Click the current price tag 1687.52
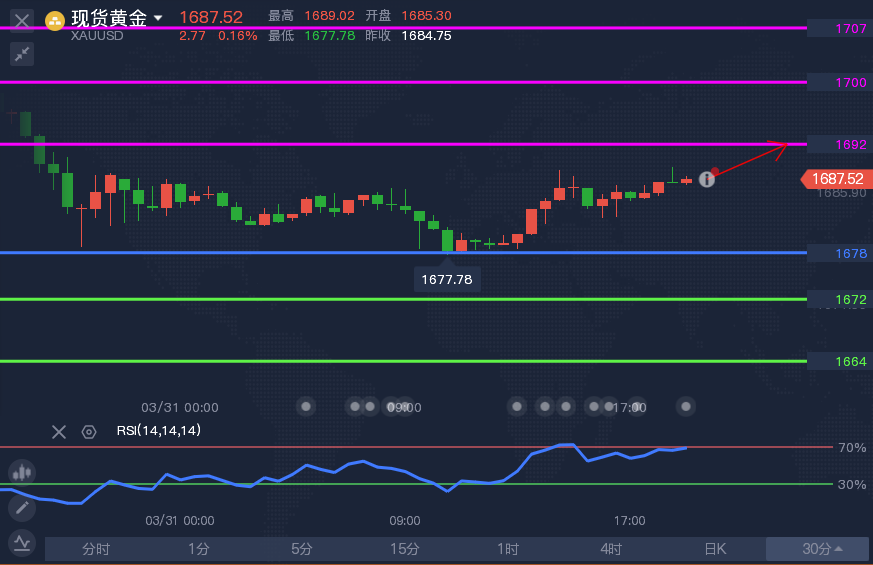The width and height of the screenshot is (873, 565). (x=836, y=179)
